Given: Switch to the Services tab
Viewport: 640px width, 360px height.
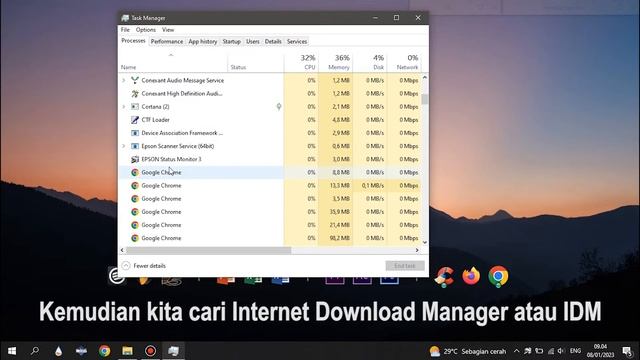Looking at the screenshot, I should click(x=297, y=42).
